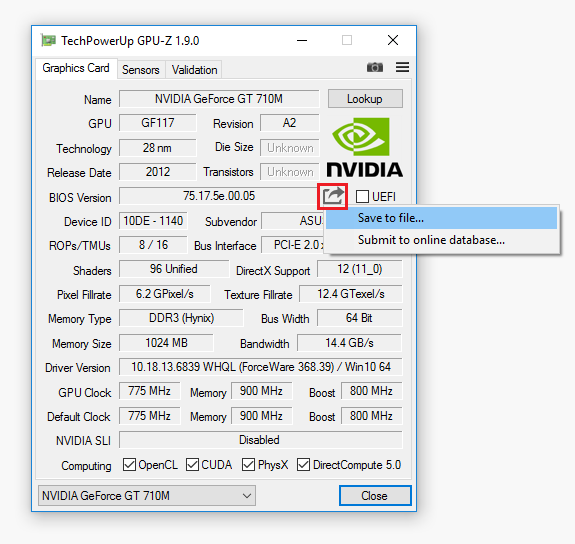Image resolution: width=575 pixels, height=544 pixels.
Task: Toggle the PhysX checkbox
Action: (248, 464)
